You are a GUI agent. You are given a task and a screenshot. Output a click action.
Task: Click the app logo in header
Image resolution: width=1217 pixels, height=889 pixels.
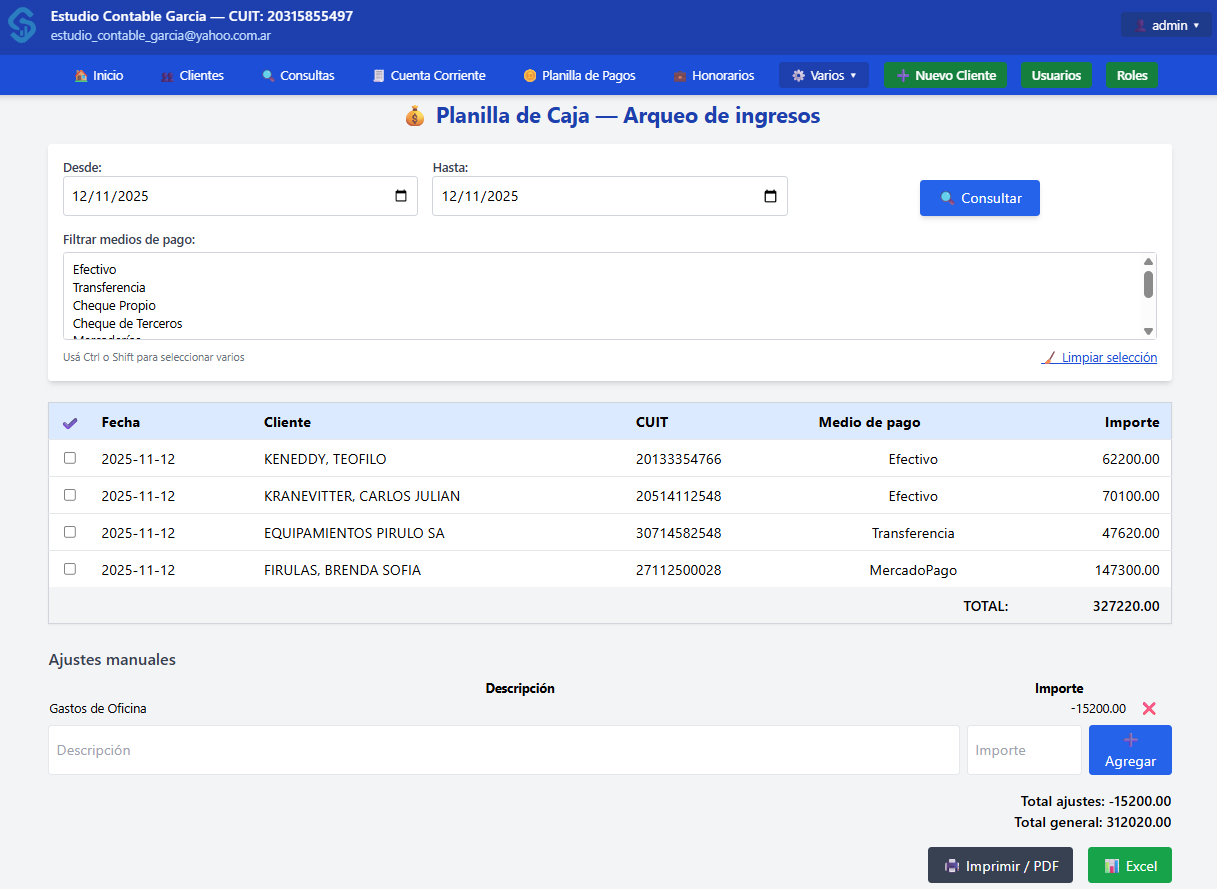[22, 25]
